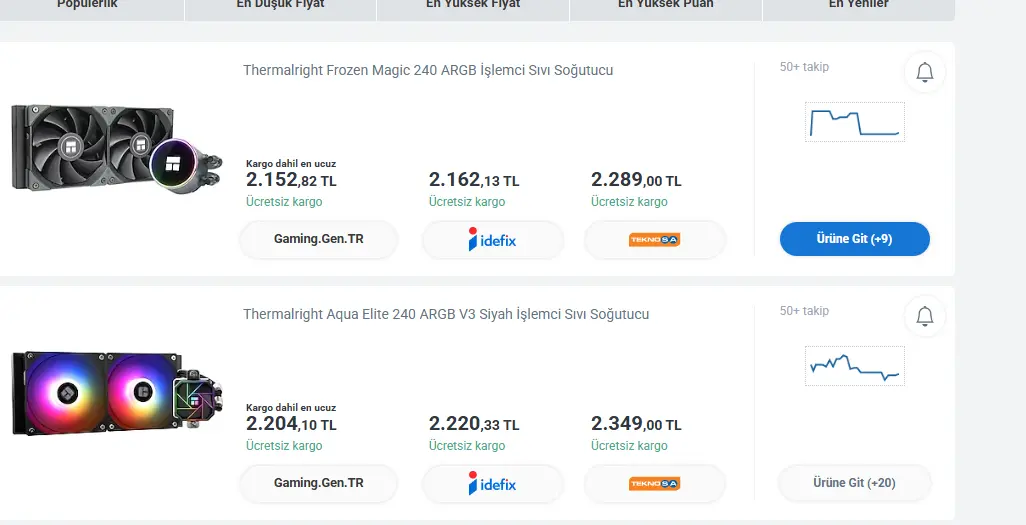Viewport: 1026px width, 525px height.
Task: Click the 2.204,10 TL price
Action: [291, 424]
